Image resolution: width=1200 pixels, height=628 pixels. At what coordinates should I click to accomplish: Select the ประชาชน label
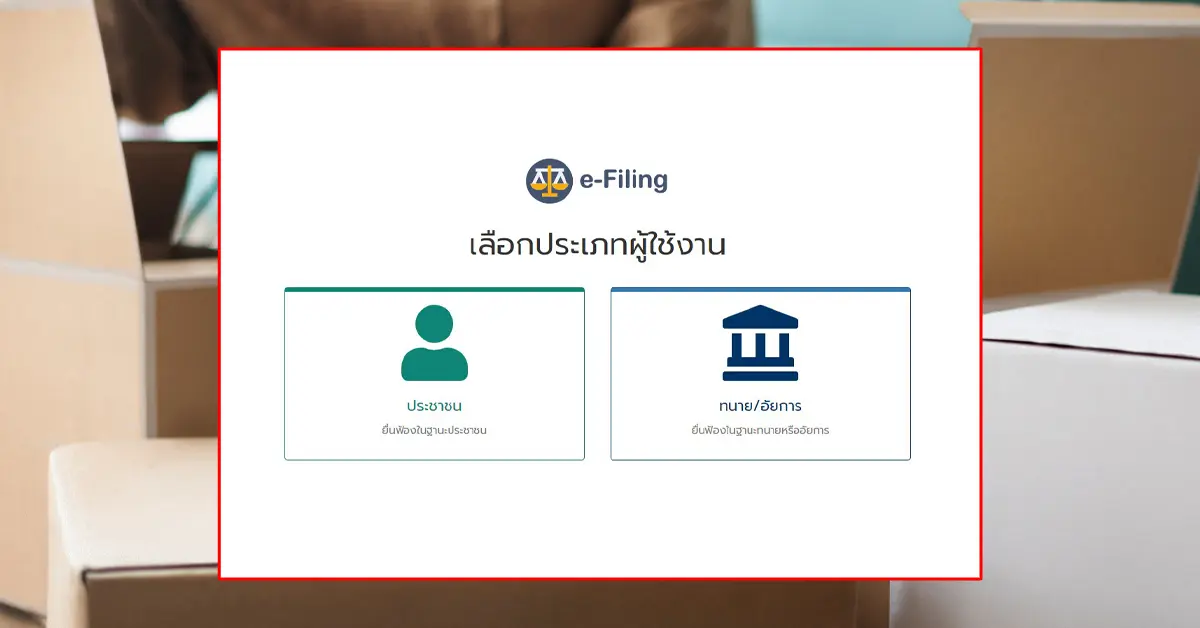(x=434, y=406)
